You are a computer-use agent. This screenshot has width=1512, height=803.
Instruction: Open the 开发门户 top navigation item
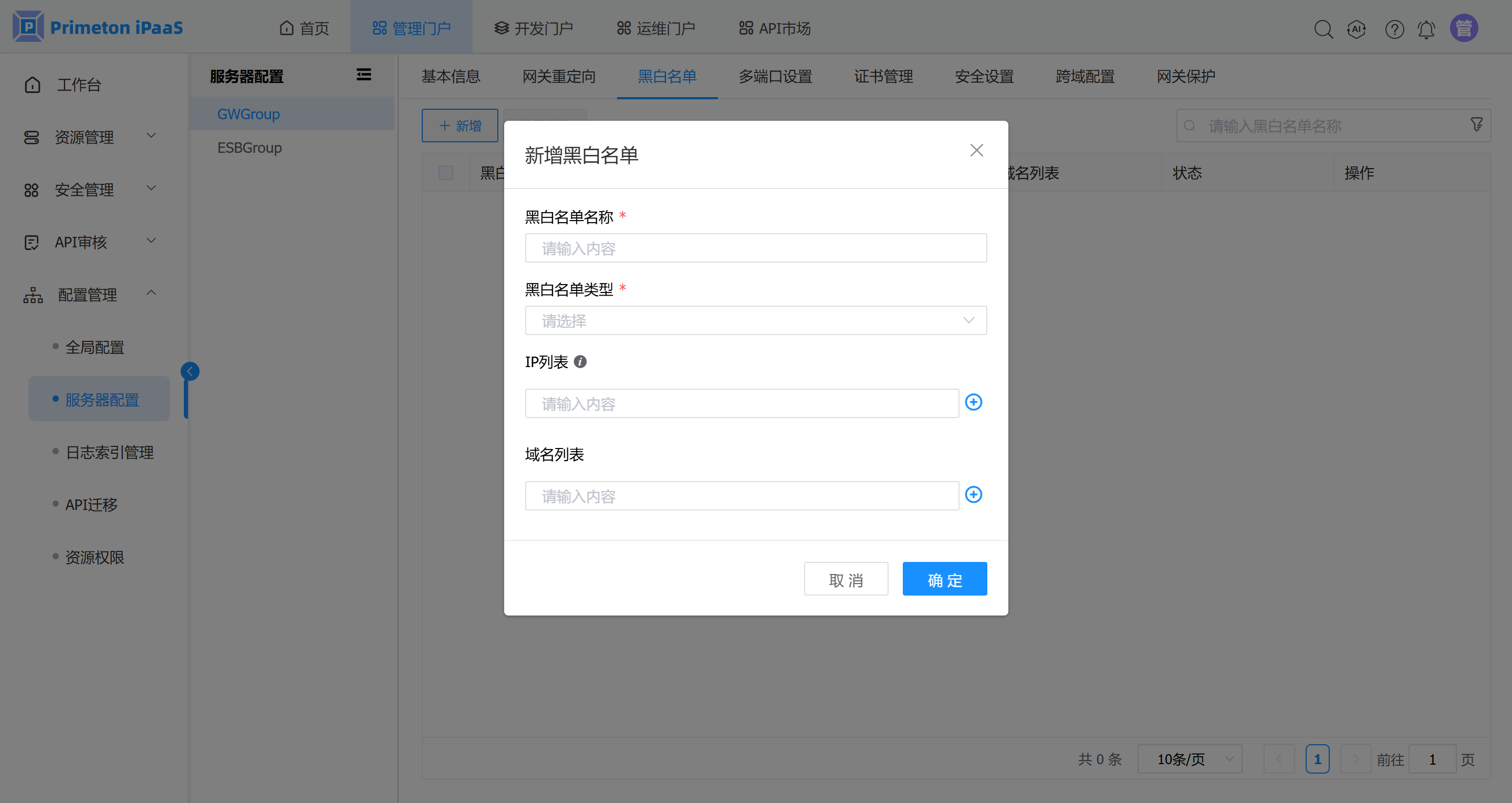pyautogui.click(x=534, y=28)
